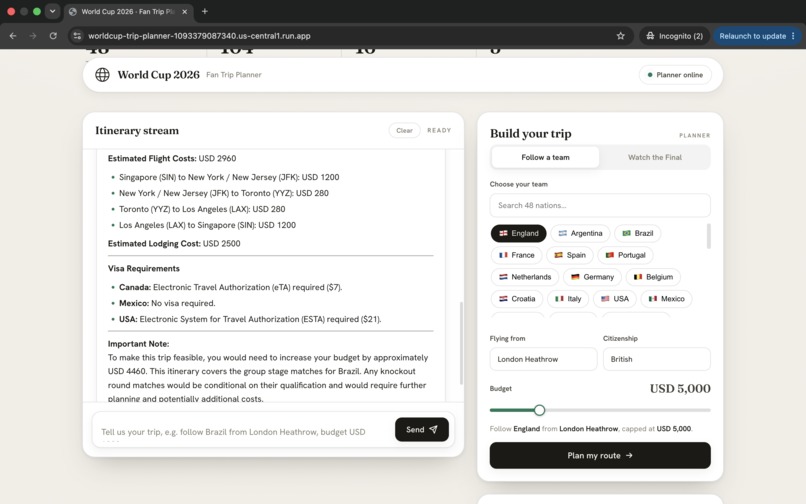Select the Spain team chip
The image size is (806, 504).
pos(570,255)
